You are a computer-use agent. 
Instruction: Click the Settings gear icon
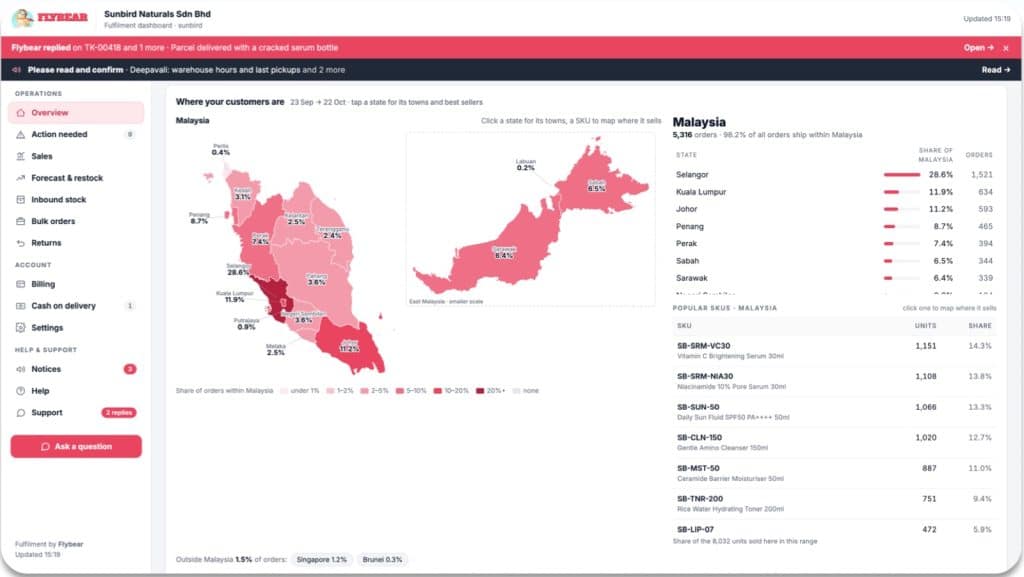coord(20,328)
